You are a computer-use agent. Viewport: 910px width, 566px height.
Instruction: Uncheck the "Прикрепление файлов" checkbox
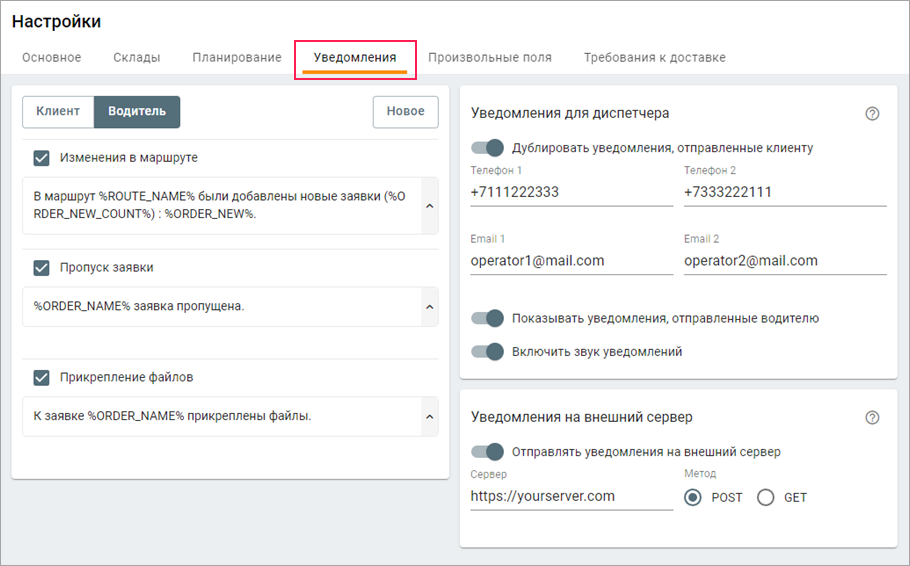41,378
